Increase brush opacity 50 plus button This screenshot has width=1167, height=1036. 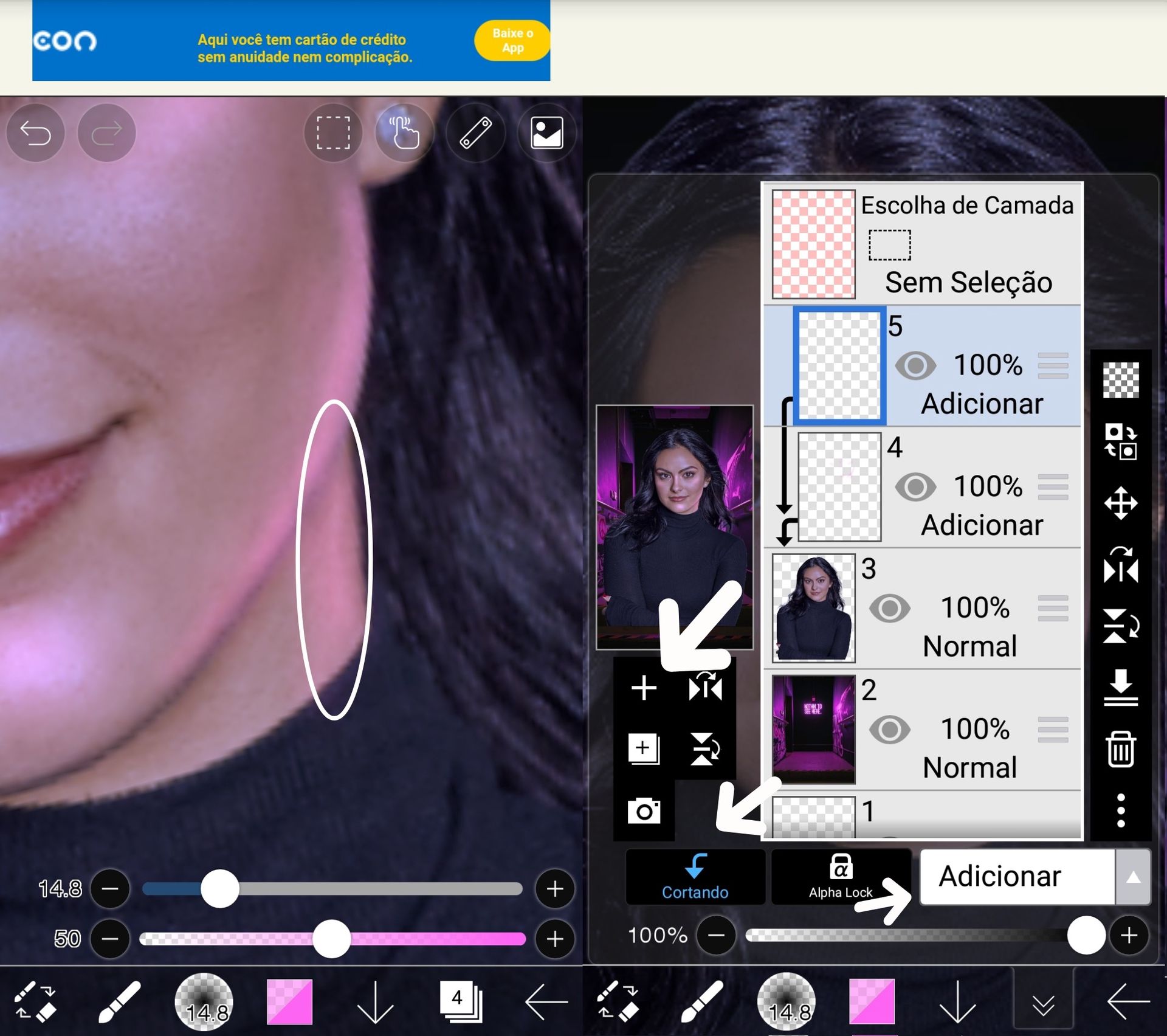click(x=554, y=939)
